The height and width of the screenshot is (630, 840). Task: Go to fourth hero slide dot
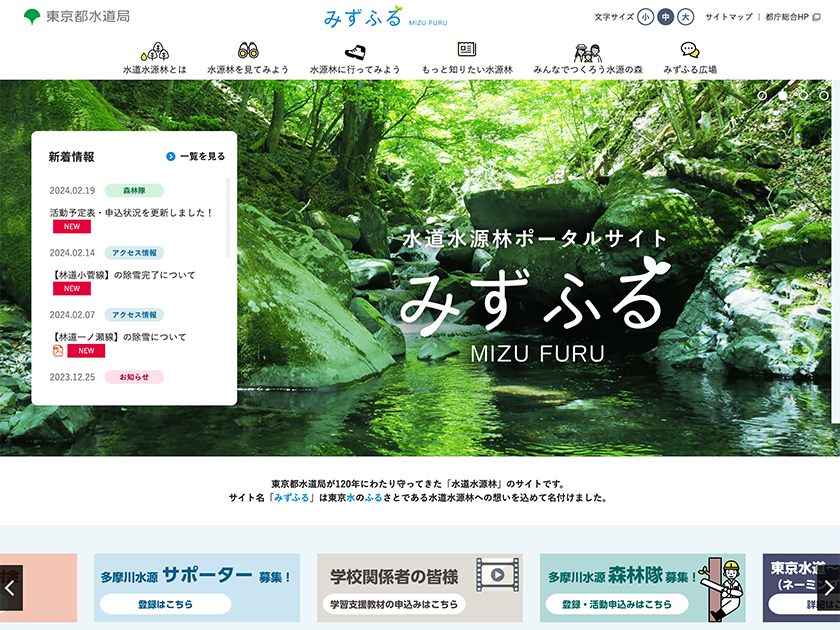coord(824,96)
